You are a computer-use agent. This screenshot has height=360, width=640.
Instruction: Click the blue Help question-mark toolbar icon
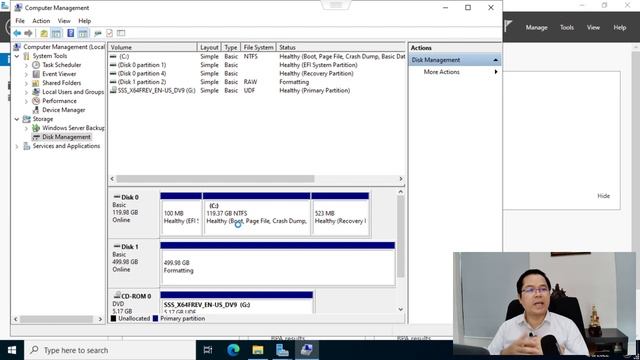(x=70, y=33)
